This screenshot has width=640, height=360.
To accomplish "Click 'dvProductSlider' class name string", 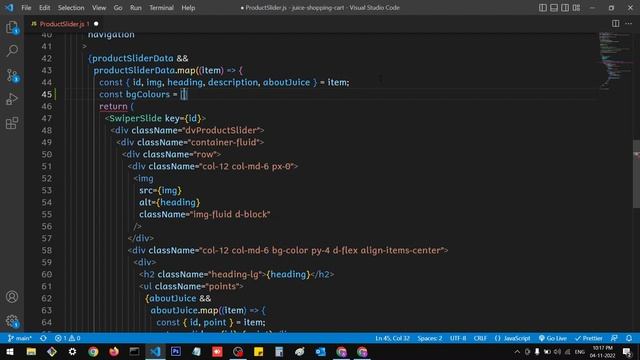I will 222,130.
